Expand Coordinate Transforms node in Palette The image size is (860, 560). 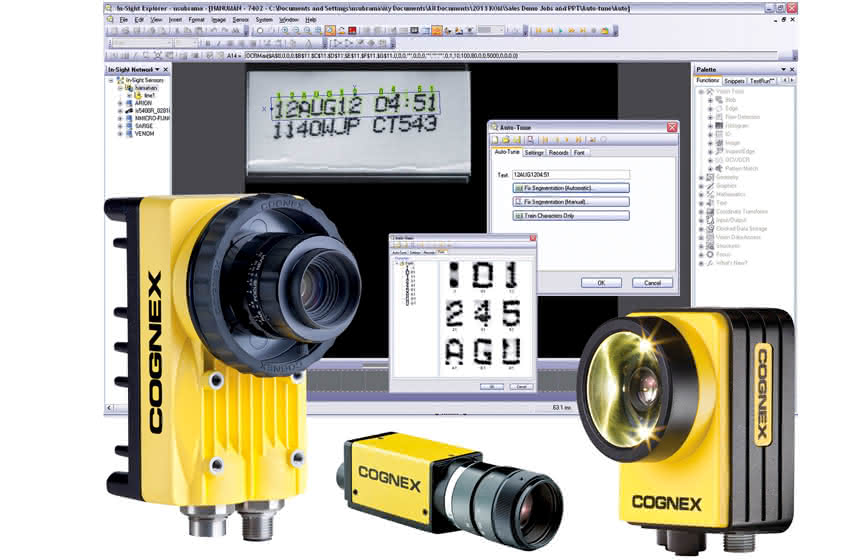point(700,211)
